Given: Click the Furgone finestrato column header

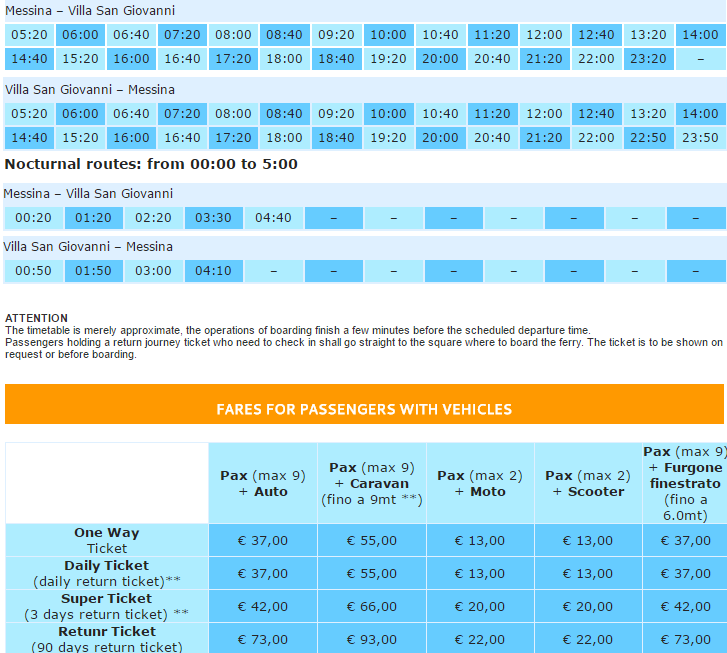Looking at the screenshot, I should [x=684, y=484].
